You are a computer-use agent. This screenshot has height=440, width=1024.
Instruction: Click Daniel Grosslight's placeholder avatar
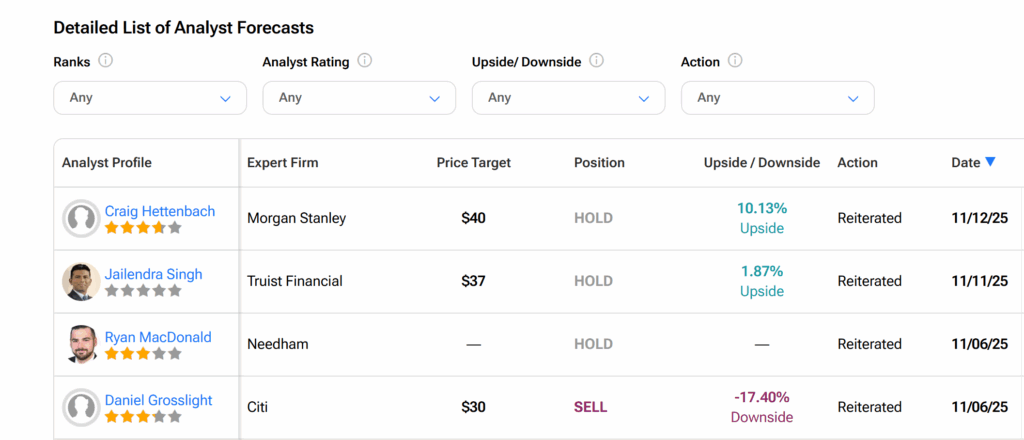[81, 407]
